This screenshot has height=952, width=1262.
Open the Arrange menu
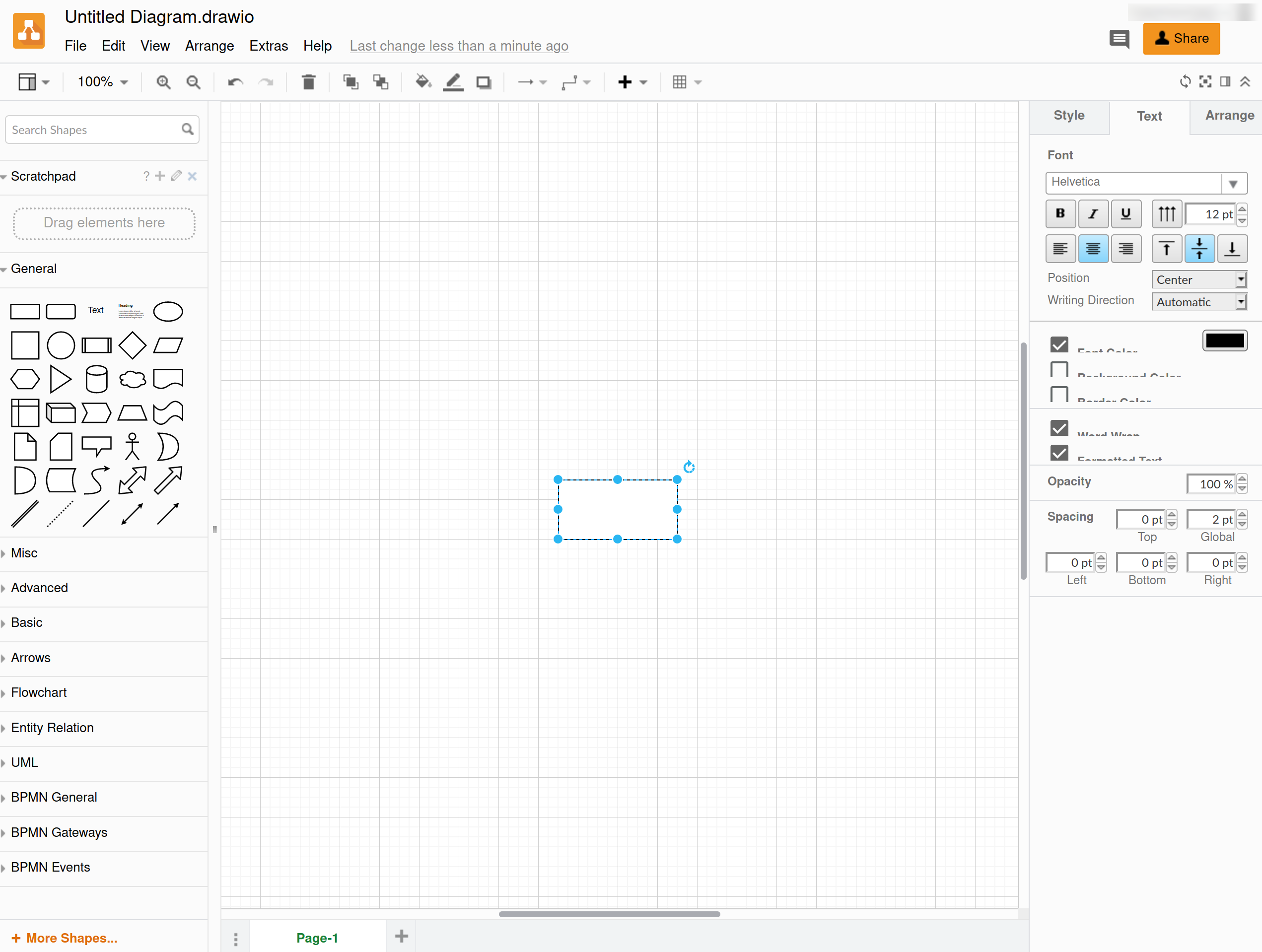click(210, 46)
